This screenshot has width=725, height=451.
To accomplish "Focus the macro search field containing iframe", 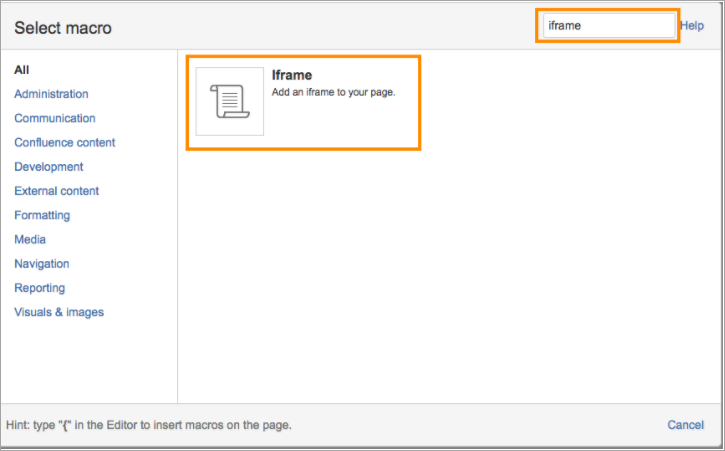I will point(608,25).
